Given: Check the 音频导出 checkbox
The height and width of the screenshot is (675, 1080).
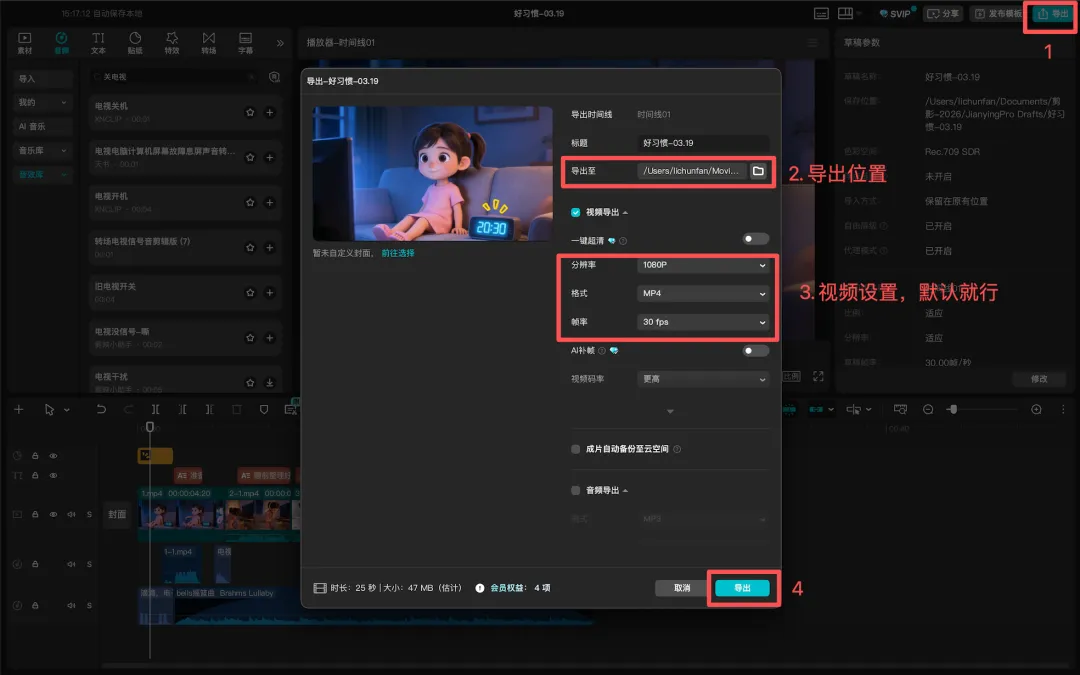Looking at the screenshot, I should [575, 490].
